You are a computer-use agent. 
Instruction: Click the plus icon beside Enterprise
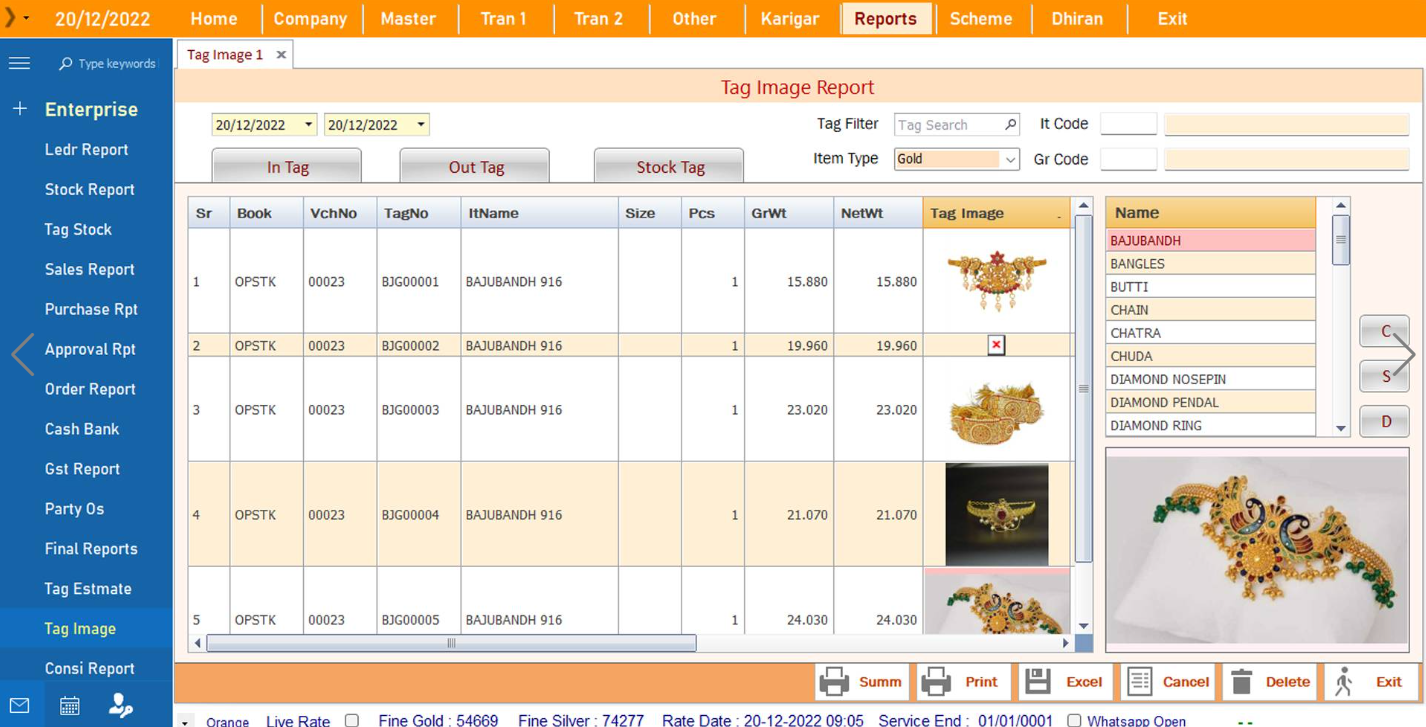(20, 109)
